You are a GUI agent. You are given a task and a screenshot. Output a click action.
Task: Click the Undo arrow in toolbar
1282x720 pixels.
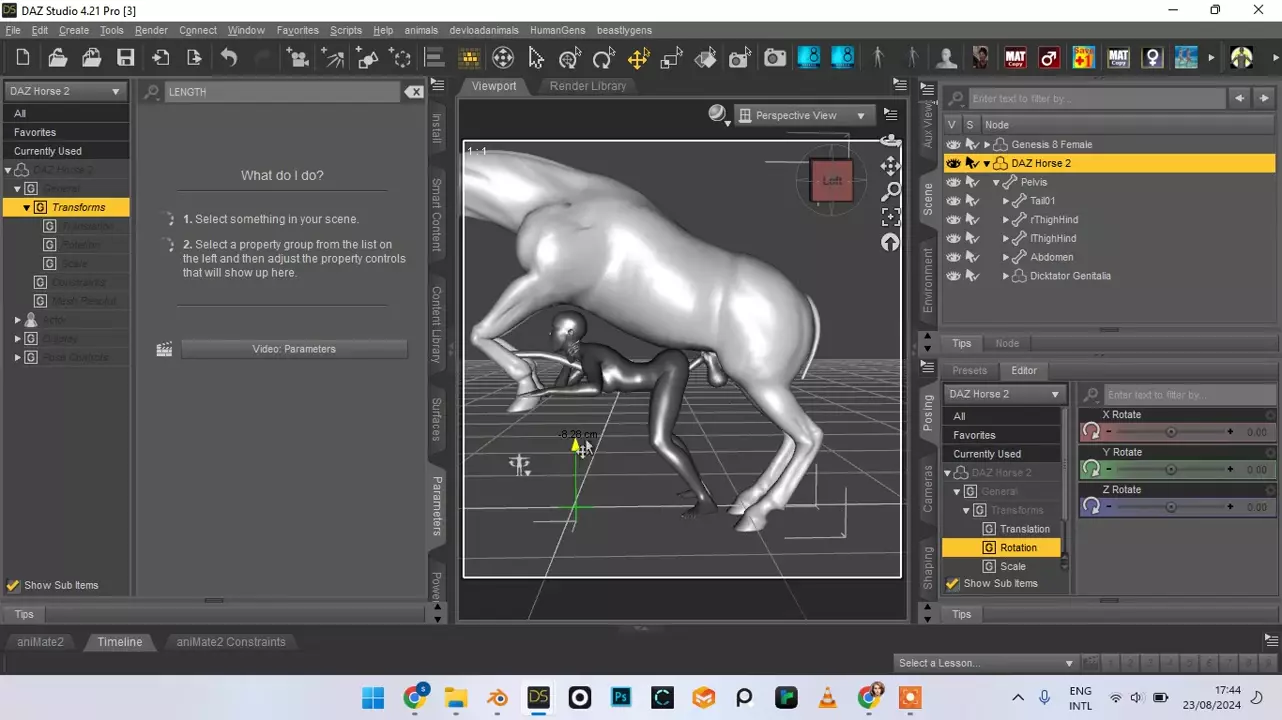coord(229,58)
